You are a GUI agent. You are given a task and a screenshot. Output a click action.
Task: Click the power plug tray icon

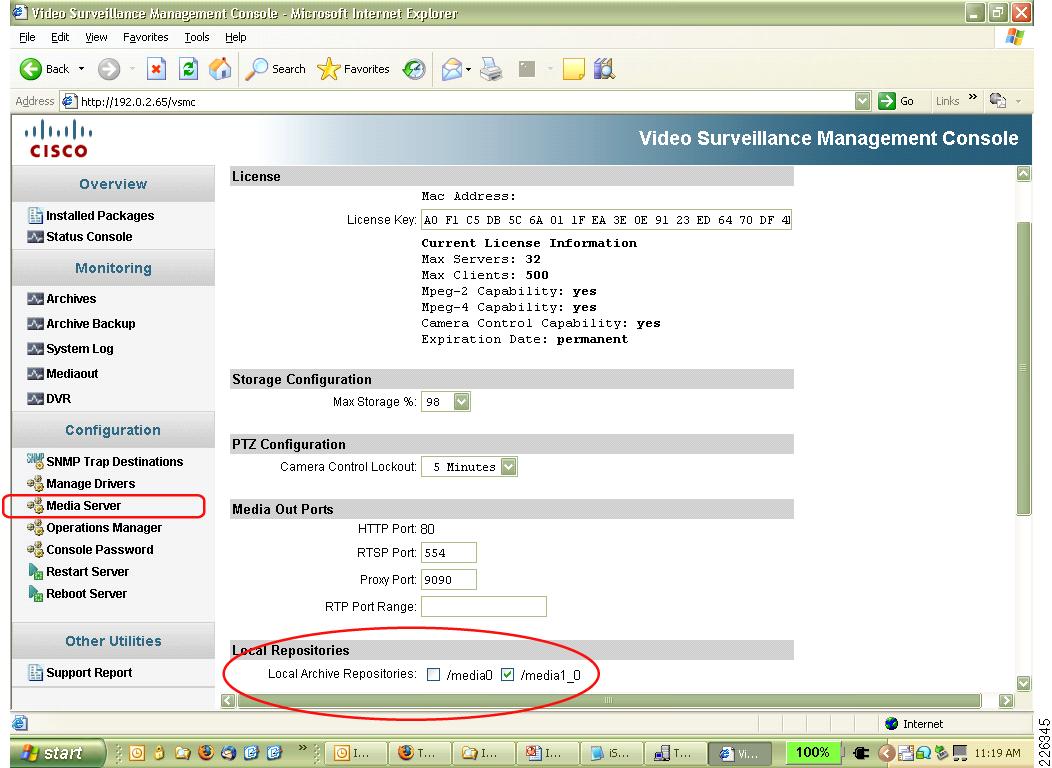[x=861, y=753]
